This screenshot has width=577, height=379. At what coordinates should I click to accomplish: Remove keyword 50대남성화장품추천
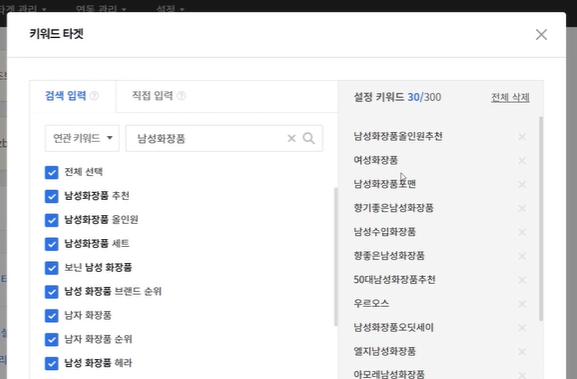point(522,280)
